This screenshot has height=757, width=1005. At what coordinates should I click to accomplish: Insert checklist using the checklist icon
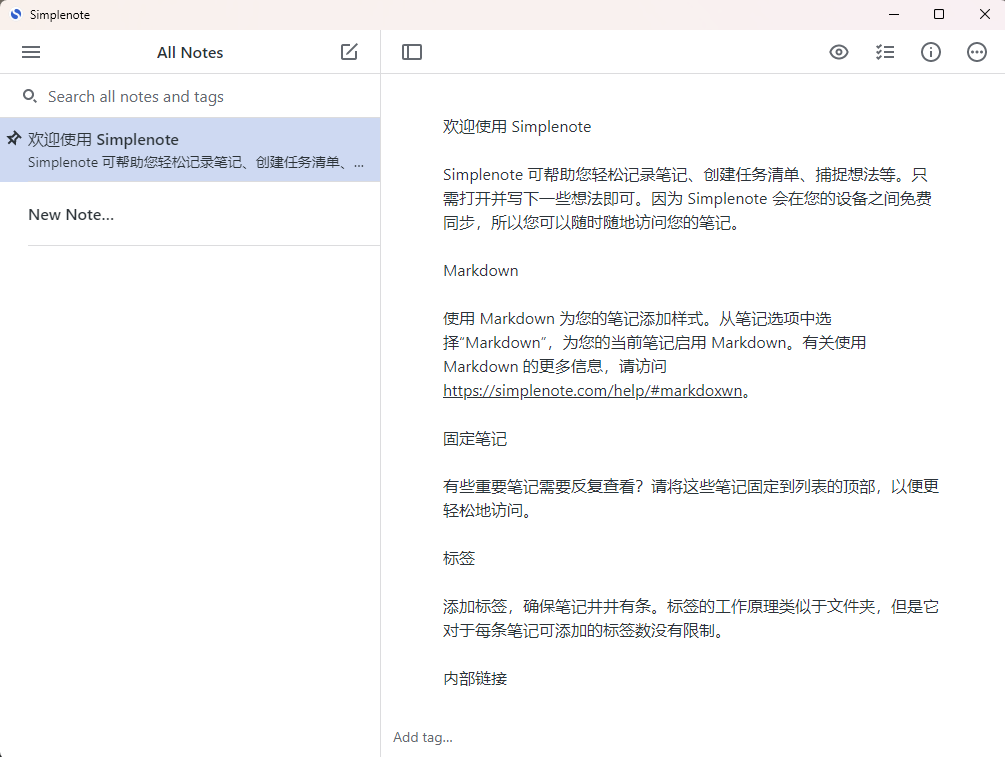click(x=885, y=52)
